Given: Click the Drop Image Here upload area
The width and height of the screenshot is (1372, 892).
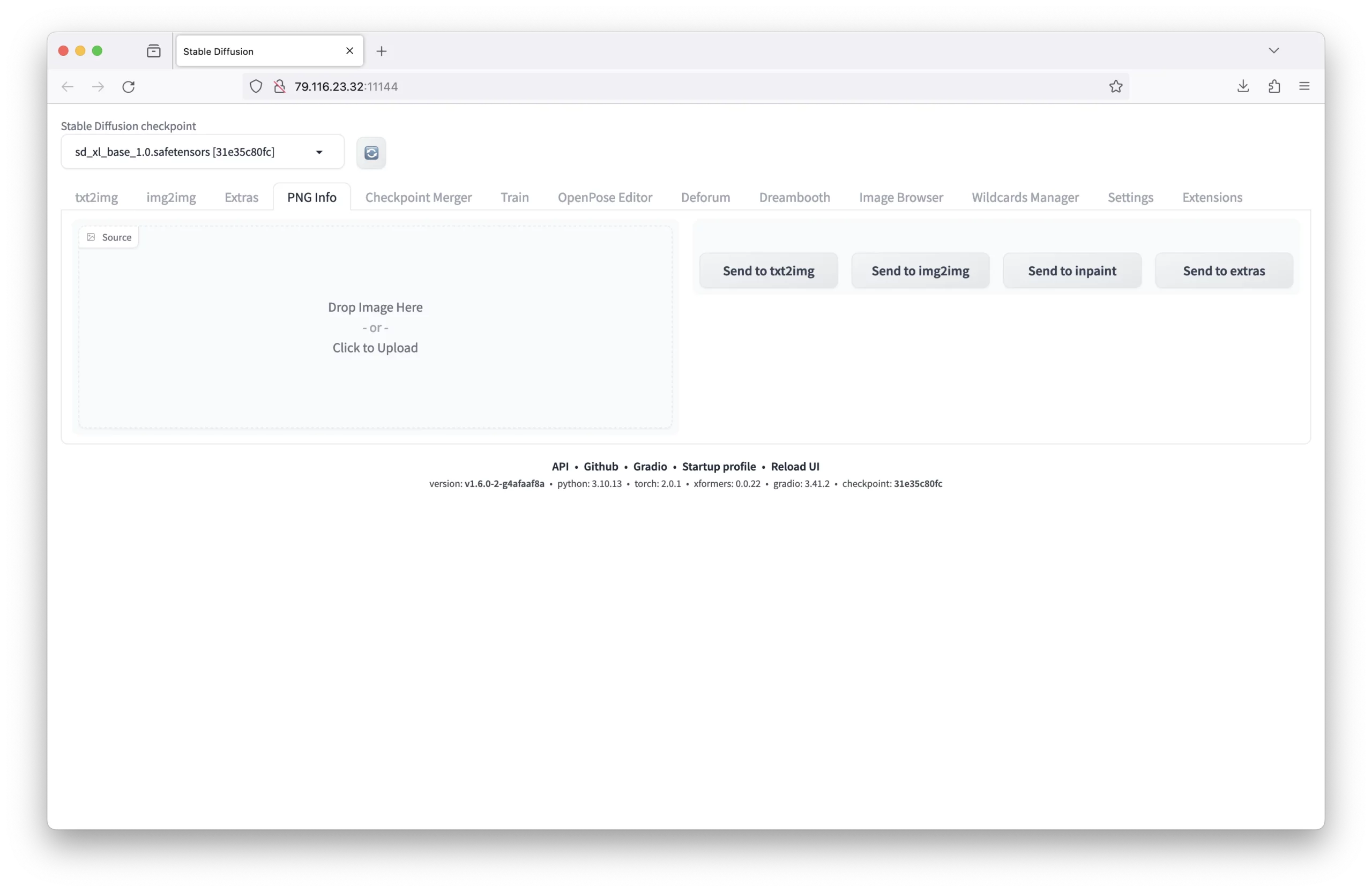Looking at the screenshot, I should (x=375, y=327).
